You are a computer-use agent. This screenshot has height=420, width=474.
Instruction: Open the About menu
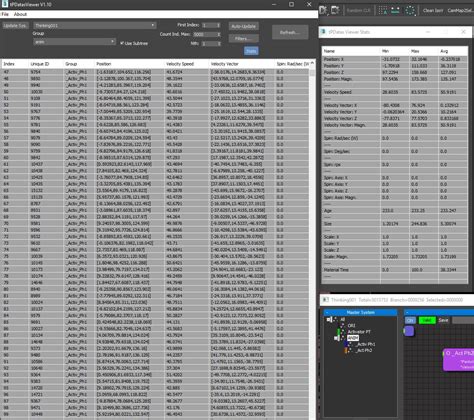(20, 14)
